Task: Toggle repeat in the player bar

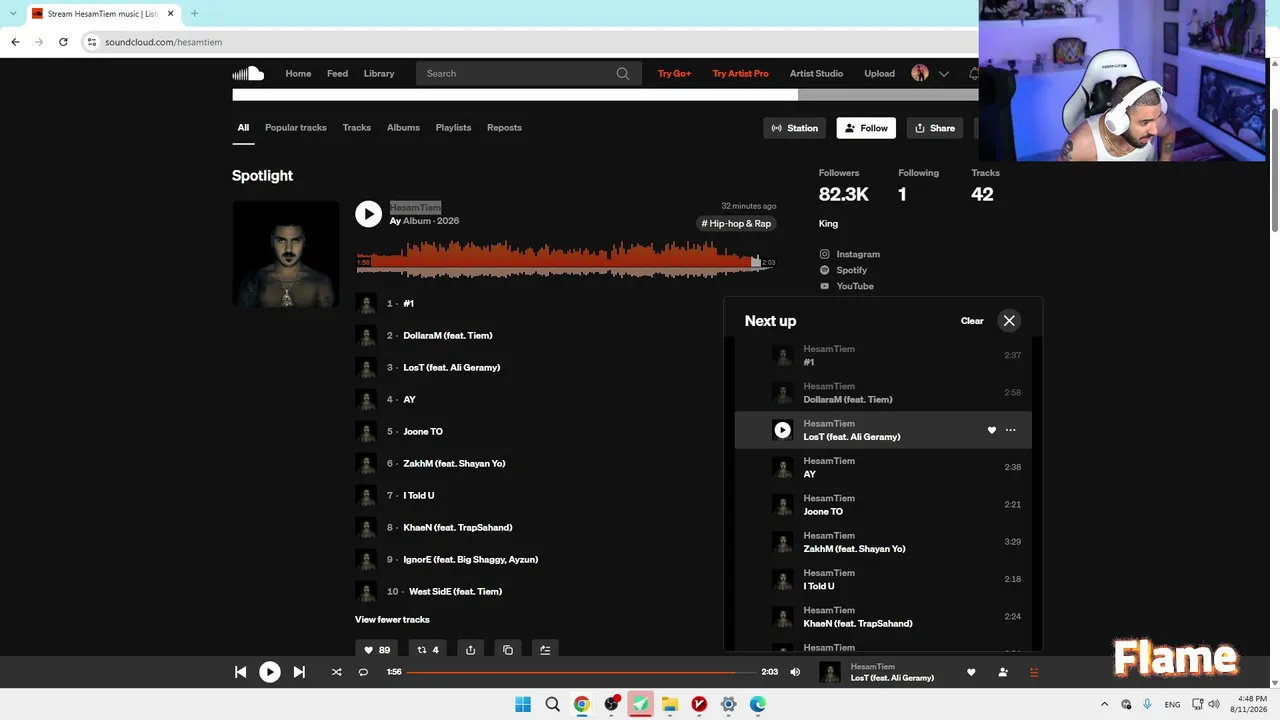Action: coord(363,672)
